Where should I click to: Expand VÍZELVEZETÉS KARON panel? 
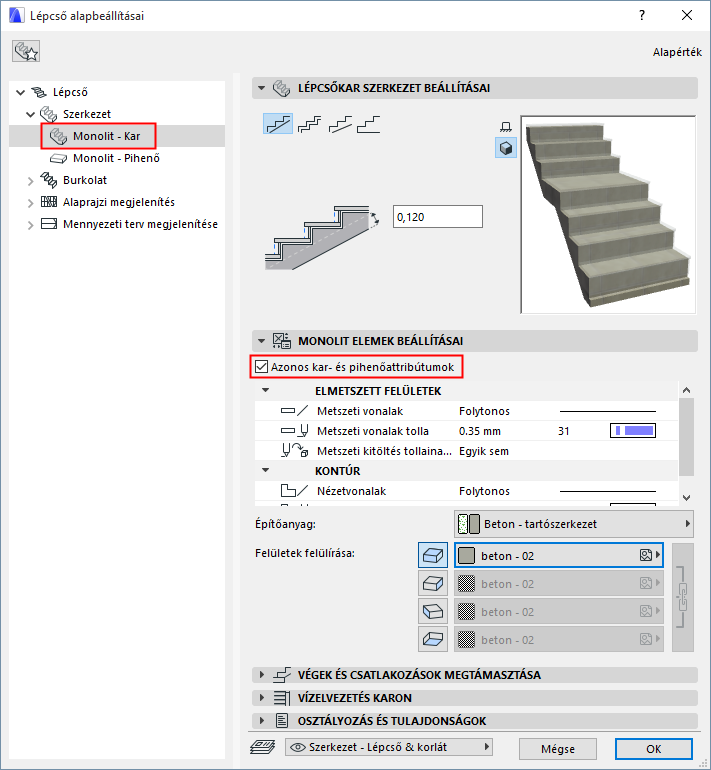(262, 698)
